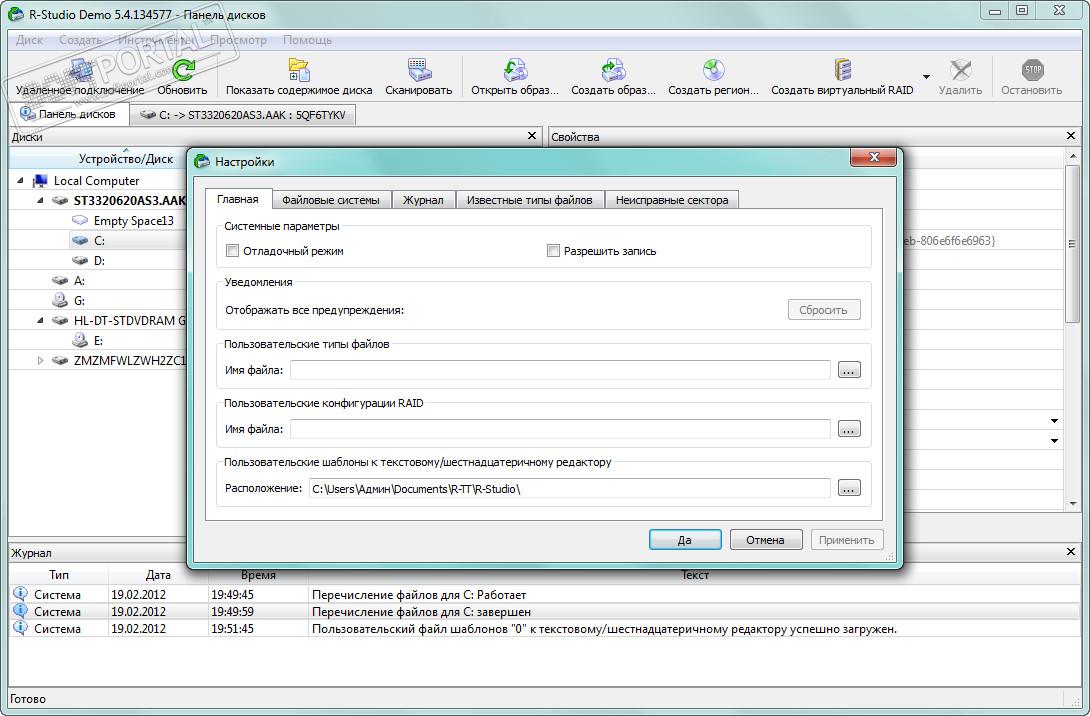Screen dimensions: 1090x716
Task: Click the Сбросить button
Action: pos(824,310)
